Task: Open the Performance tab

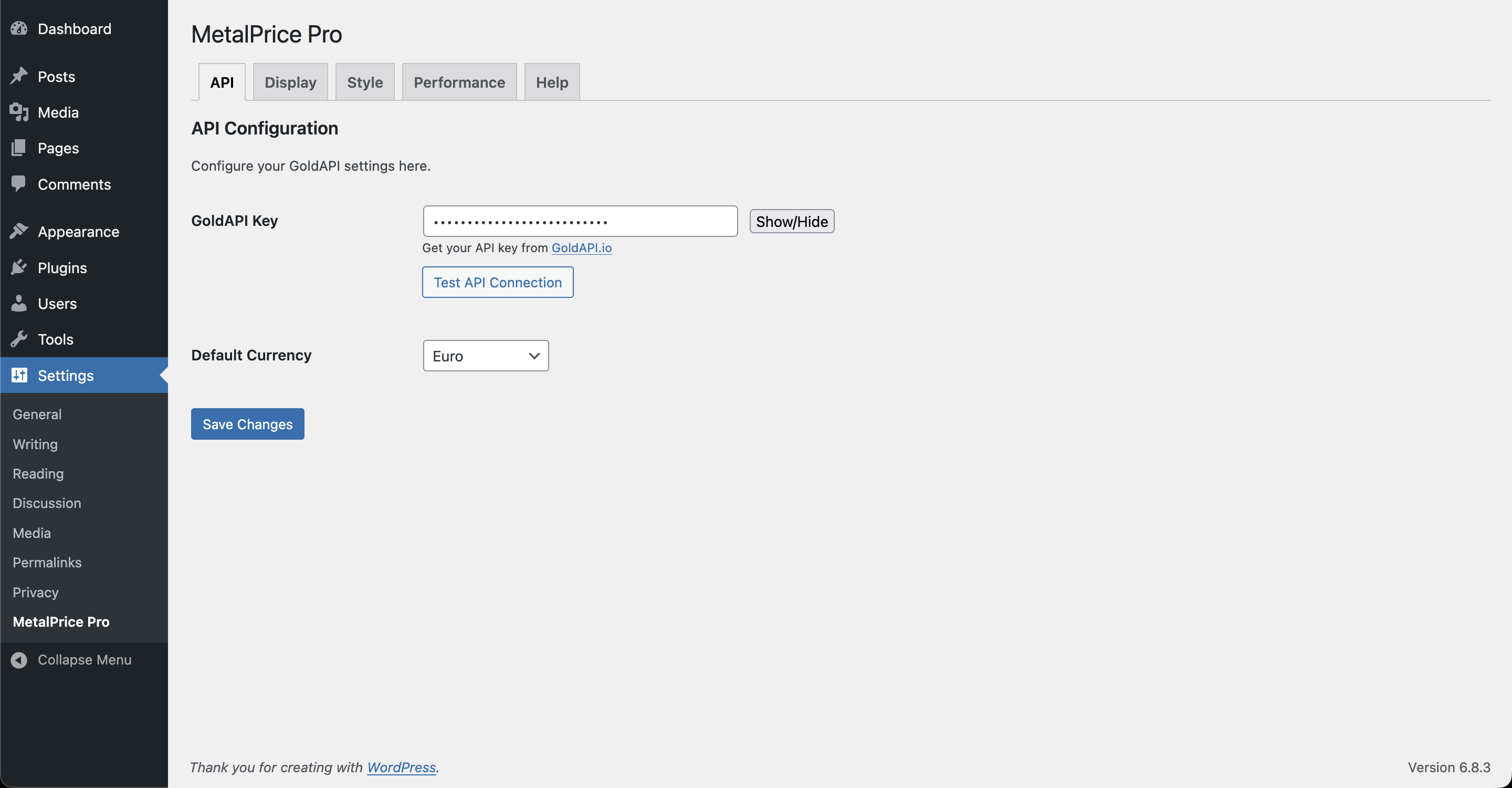Action: [459, 81]
